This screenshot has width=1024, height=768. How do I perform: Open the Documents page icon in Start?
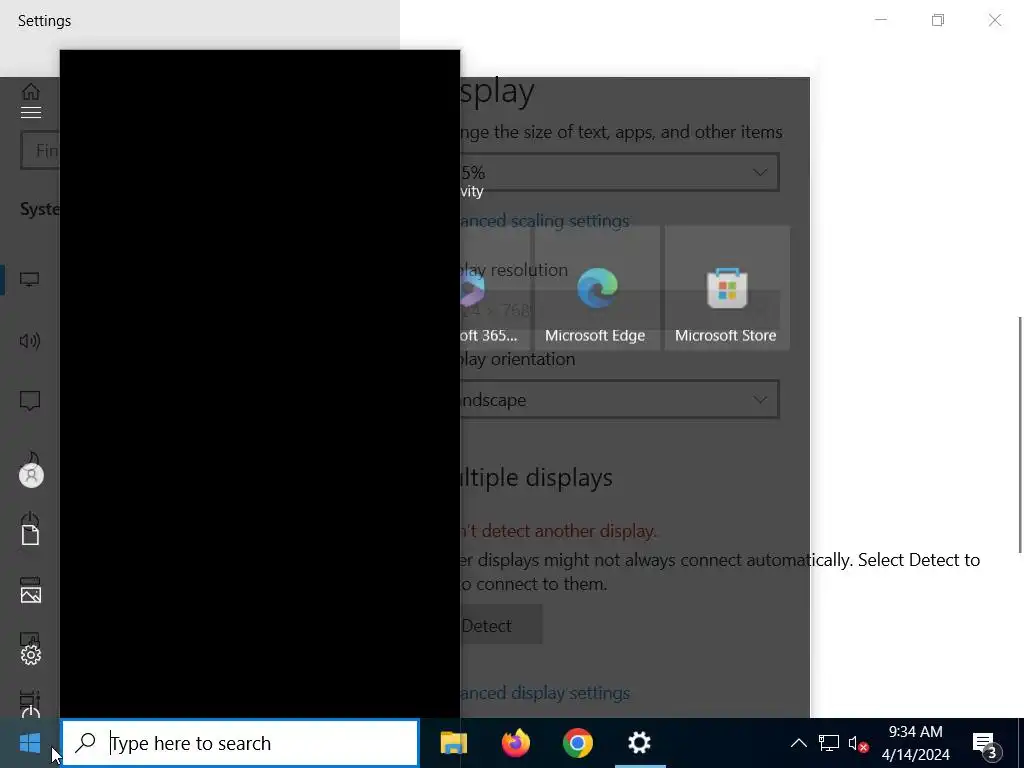pyautogui.click(x=31, y=535)
